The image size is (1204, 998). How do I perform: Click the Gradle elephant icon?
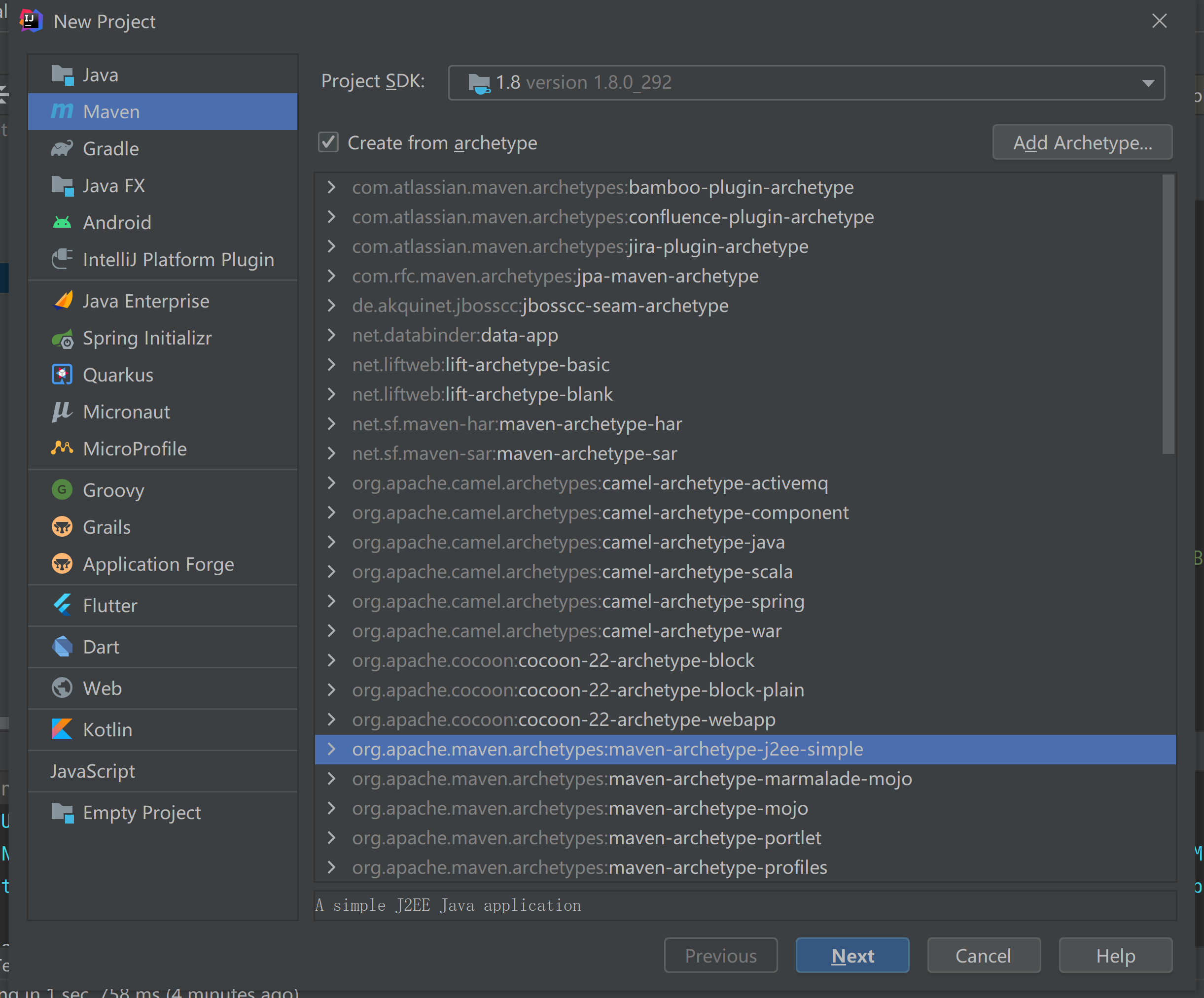(x=62, y=149)
